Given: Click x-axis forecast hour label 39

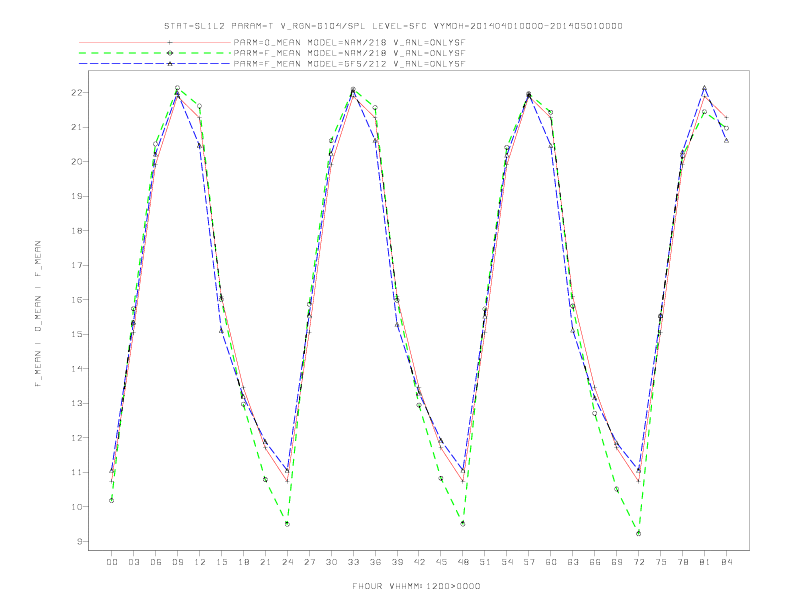Looking at the screenshot, I should point(397,562).
